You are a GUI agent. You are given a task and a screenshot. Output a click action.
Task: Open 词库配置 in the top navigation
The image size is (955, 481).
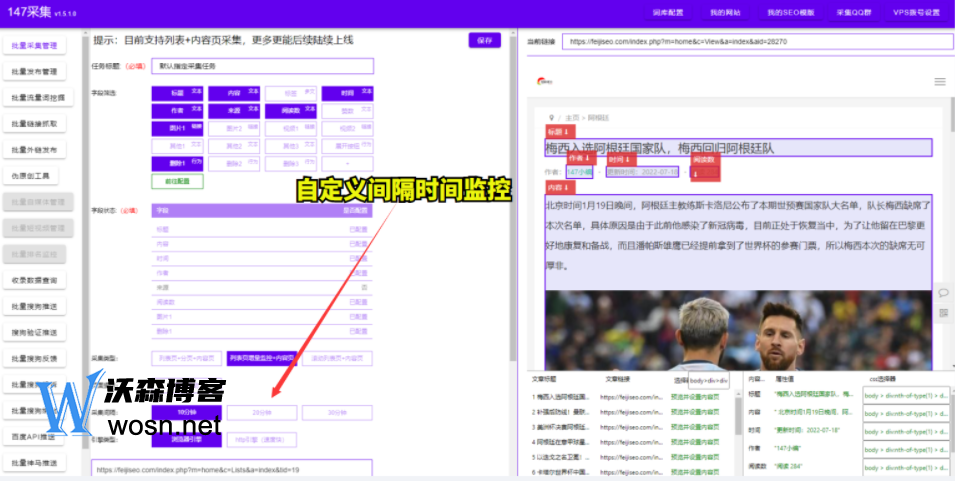click(x=669, y=13)
